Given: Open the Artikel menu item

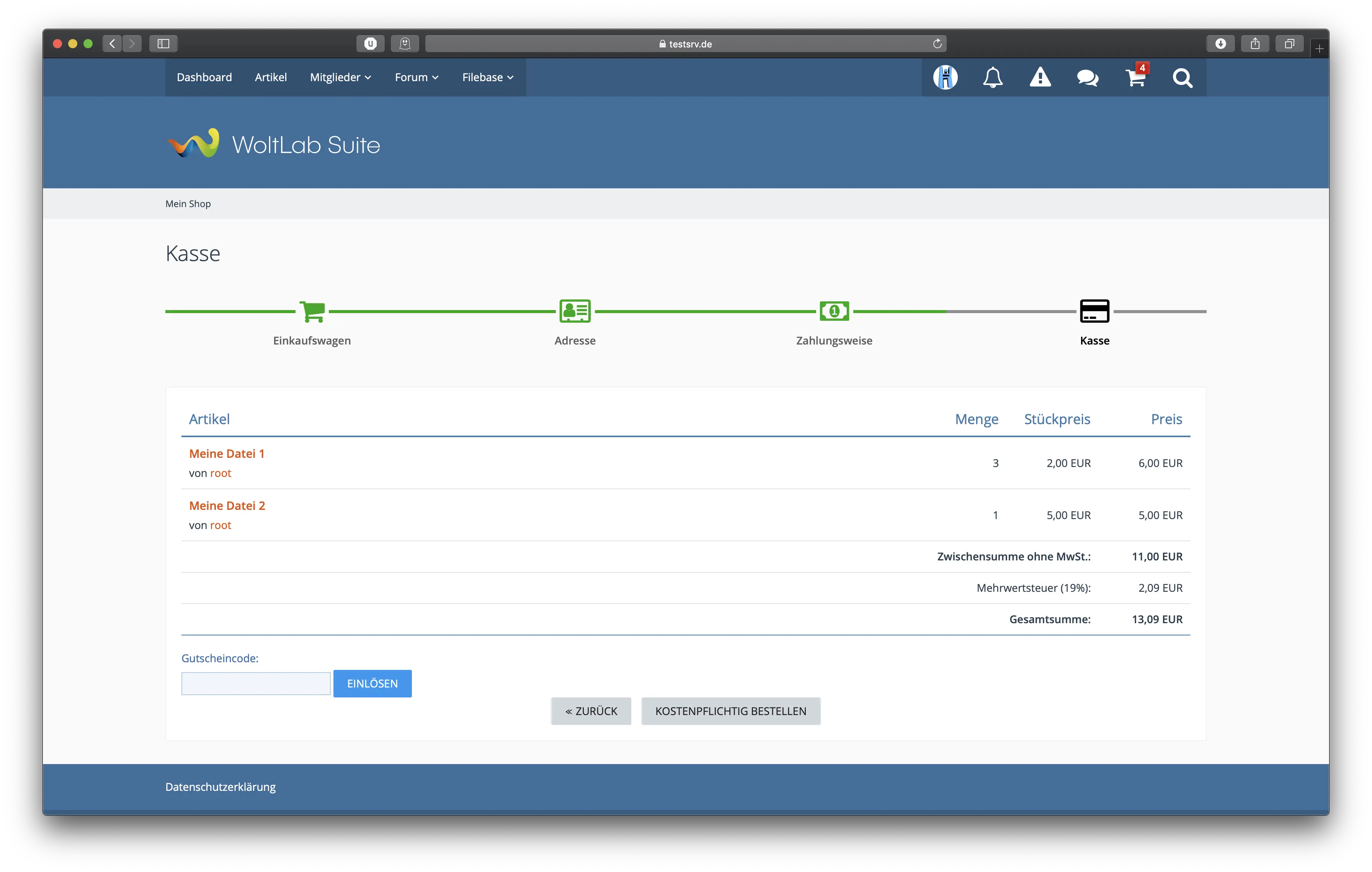Looking at the screenshot, I should (271, 77).
